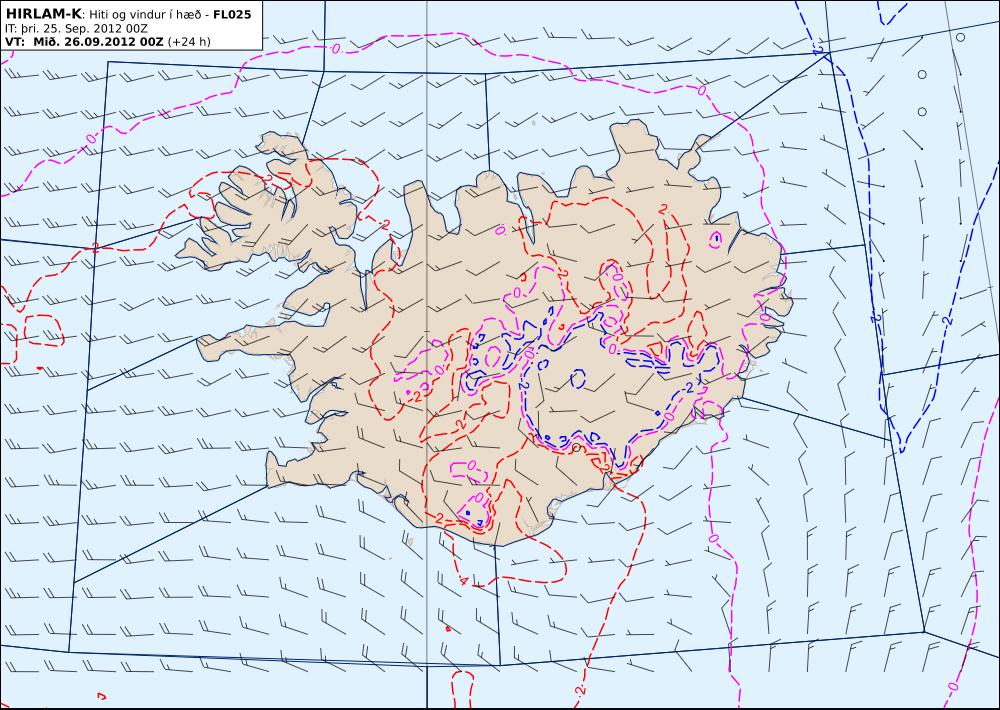Click the HIRLAM-K model title

click(44, 14)
